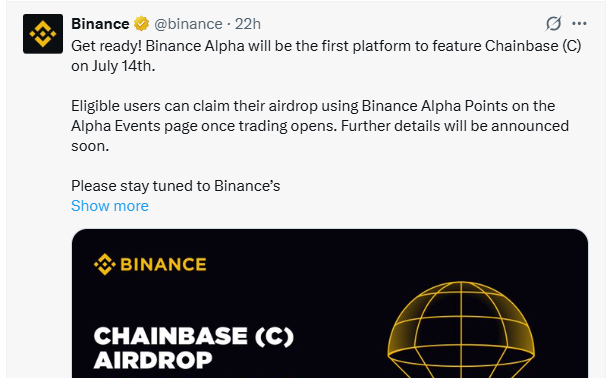The width and height of the screenshot is (614, 378).
Task: Open the Chainbase airdrop image card
Action: pos(330,304)
